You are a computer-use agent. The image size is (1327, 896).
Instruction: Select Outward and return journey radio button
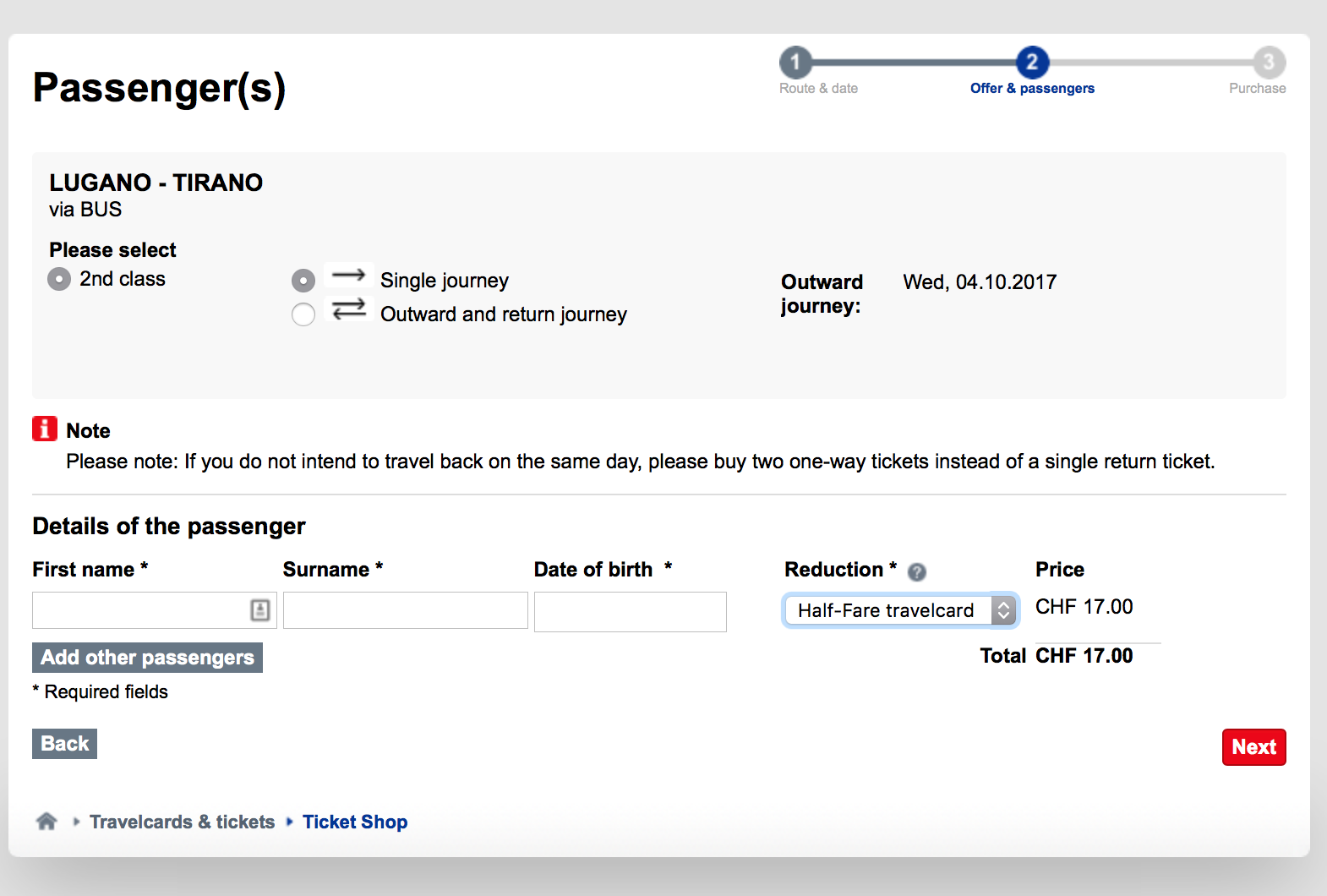pos(303,314)
